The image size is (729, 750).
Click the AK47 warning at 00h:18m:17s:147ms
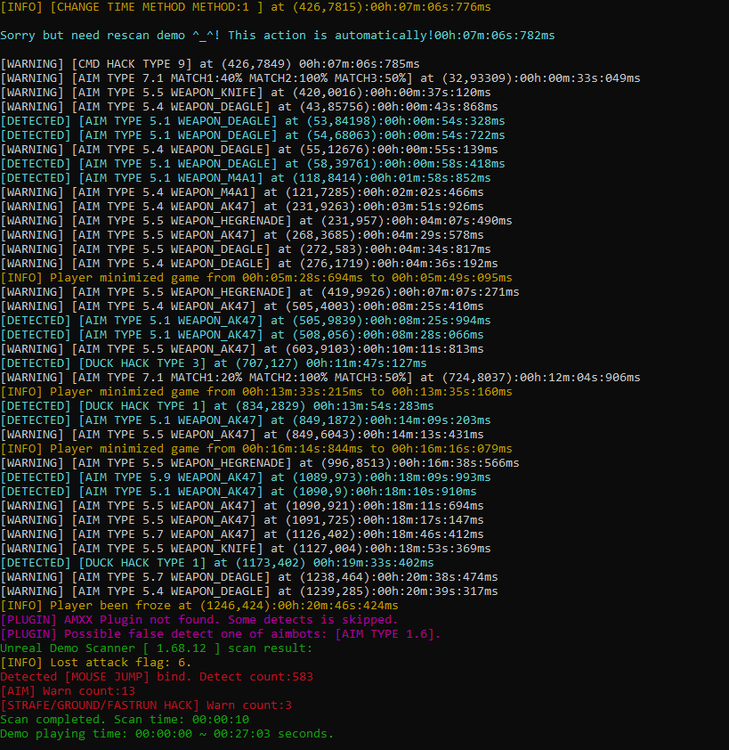pyautogui.click(x=242, y=520)
